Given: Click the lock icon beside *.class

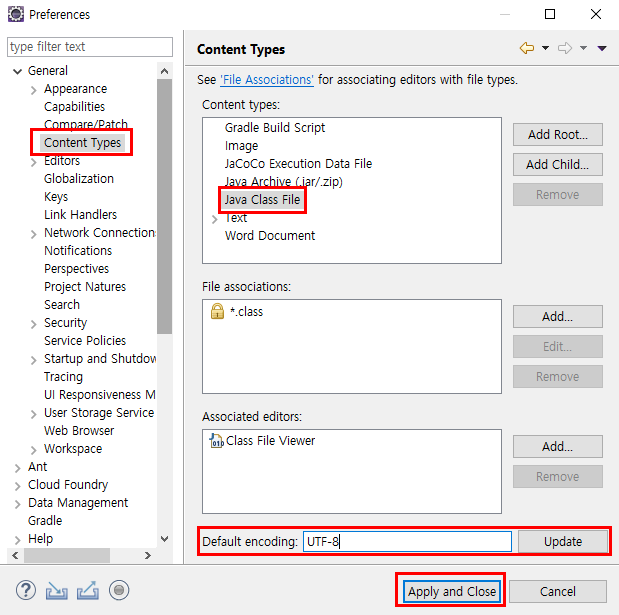Looking at the screenshot, I should tap(217, 311).
